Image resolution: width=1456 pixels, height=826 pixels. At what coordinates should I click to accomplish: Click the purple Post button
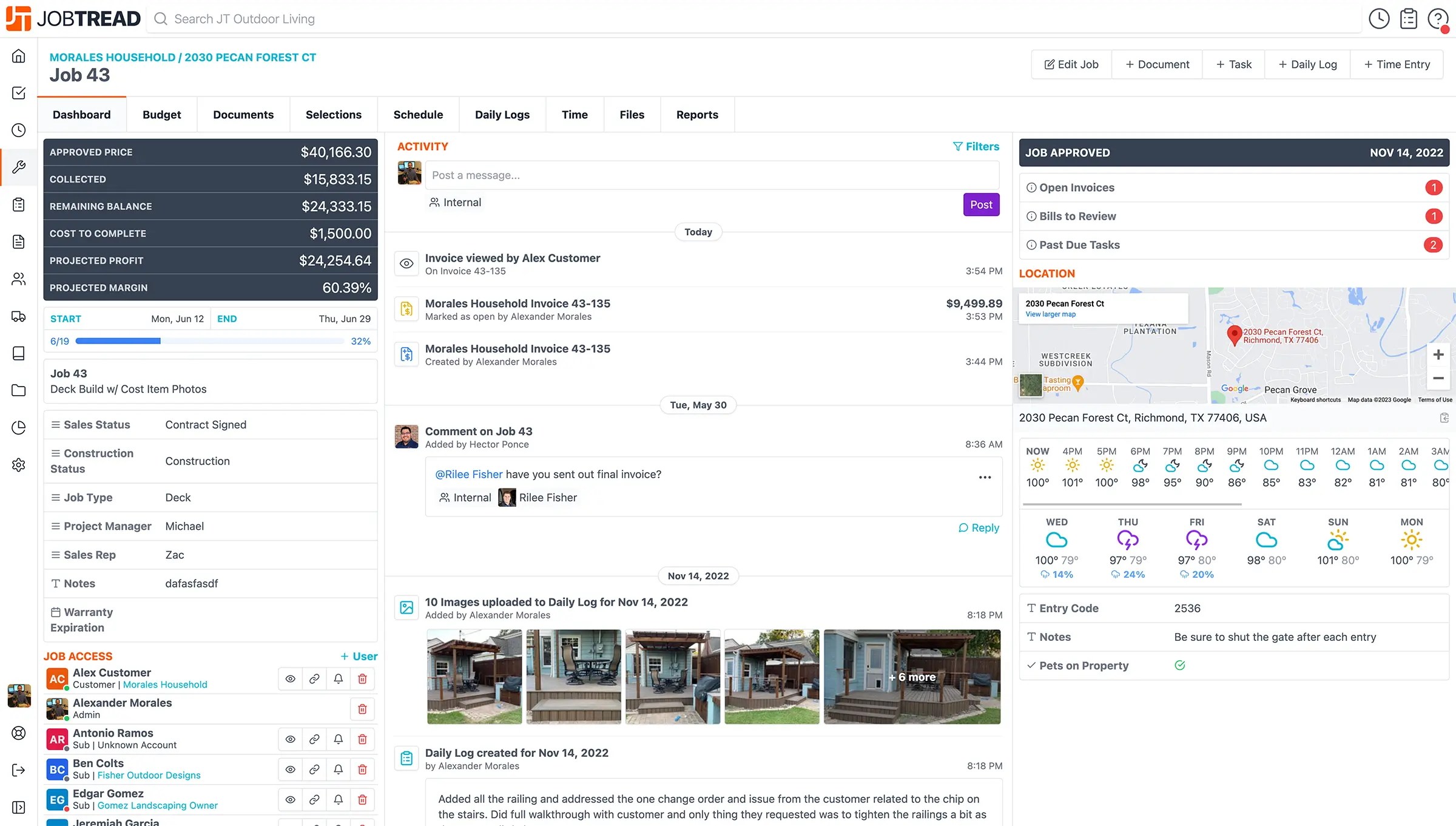[980, 205]
